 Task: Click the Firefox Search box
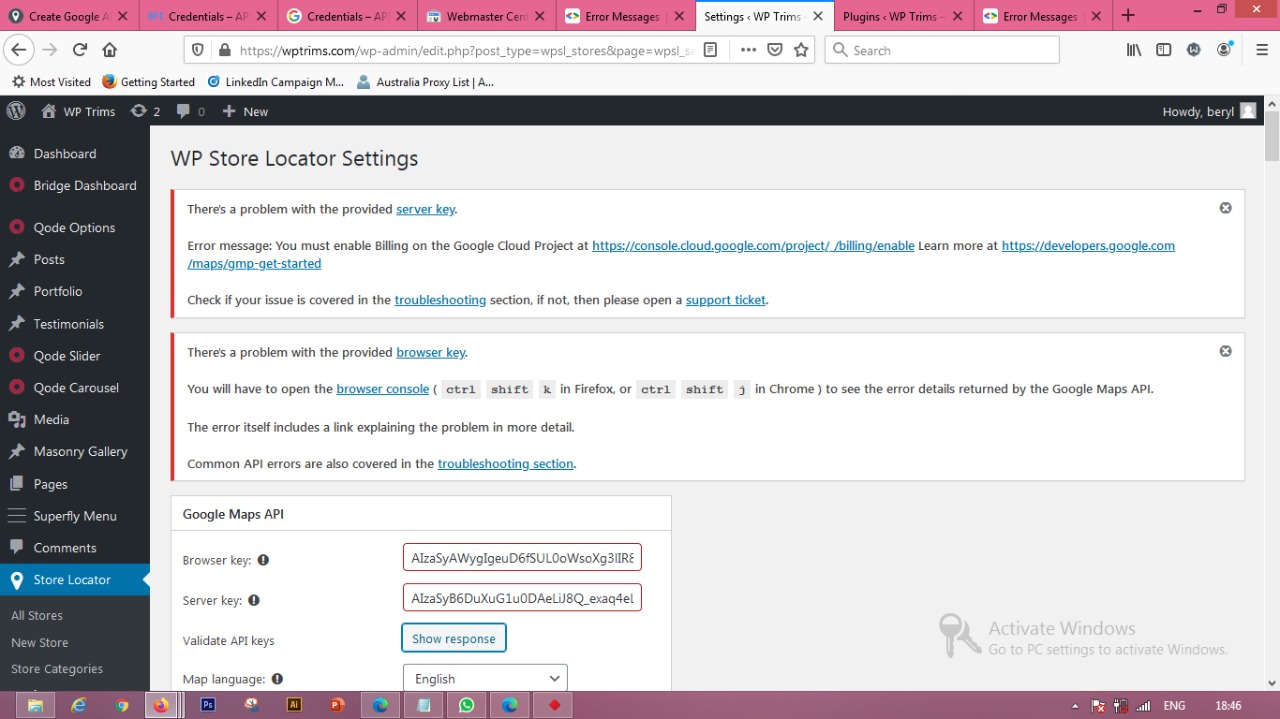tap(941, 50)
